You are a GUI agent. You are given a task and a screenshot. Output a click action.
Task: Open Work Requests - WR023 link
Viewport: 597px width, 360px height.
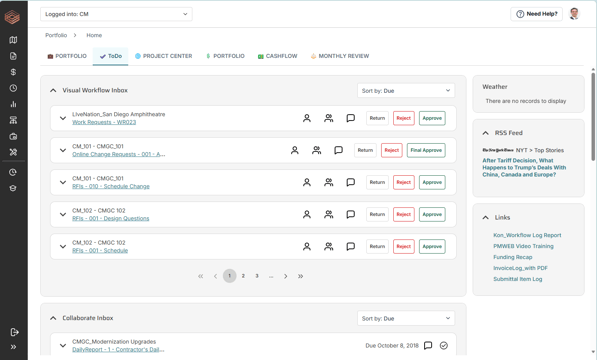[x=104, y=122]
